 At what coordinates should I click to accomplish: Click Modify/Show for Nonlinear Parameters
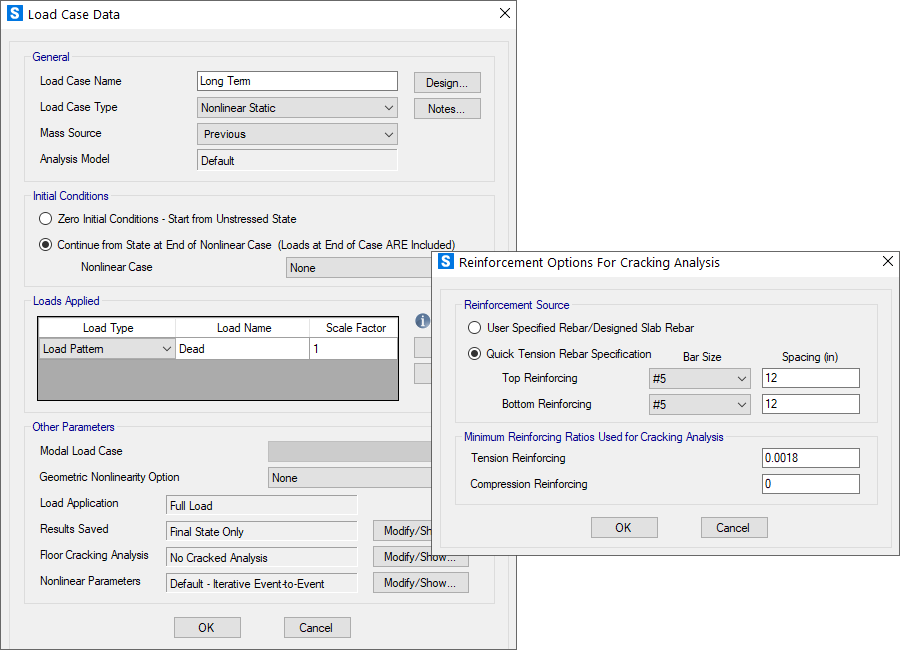pos(420,583)
